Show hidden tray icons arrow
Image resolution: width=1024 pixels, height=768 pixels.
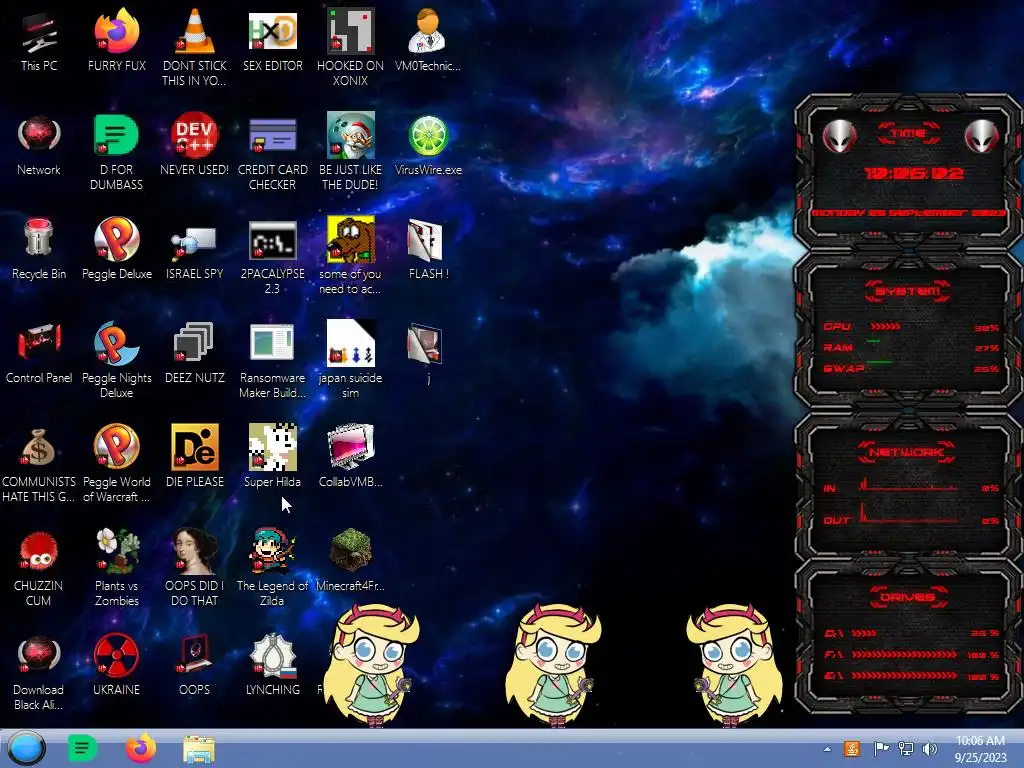click(x=827, y=749)
